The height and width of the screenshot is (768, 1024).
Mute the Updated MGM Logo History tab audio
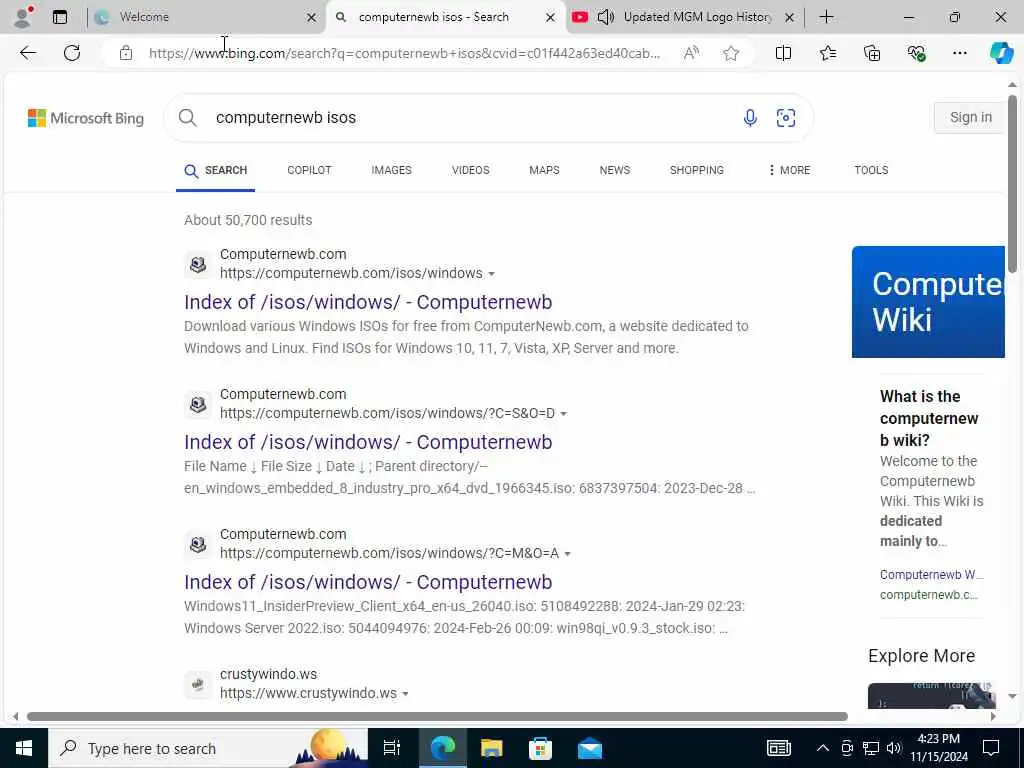pyautogui.click(x=605, y=17)
